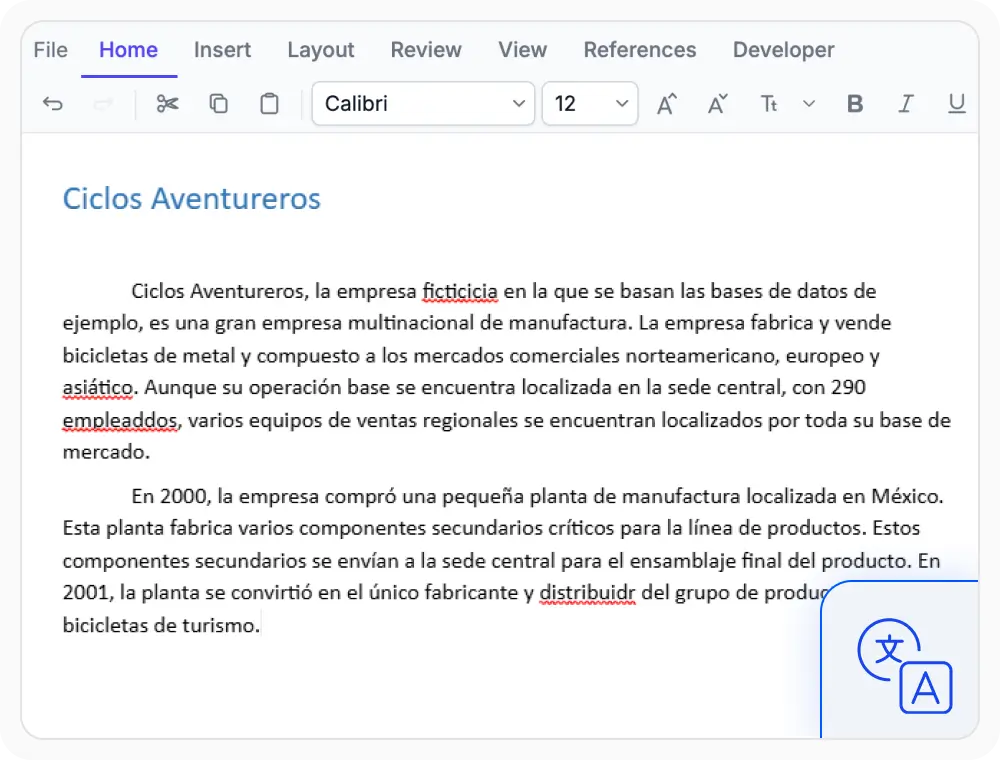Screen dimensions: 1000x760
Task: Click the underlined word 'asiático'
Action: tap(98, 388)
